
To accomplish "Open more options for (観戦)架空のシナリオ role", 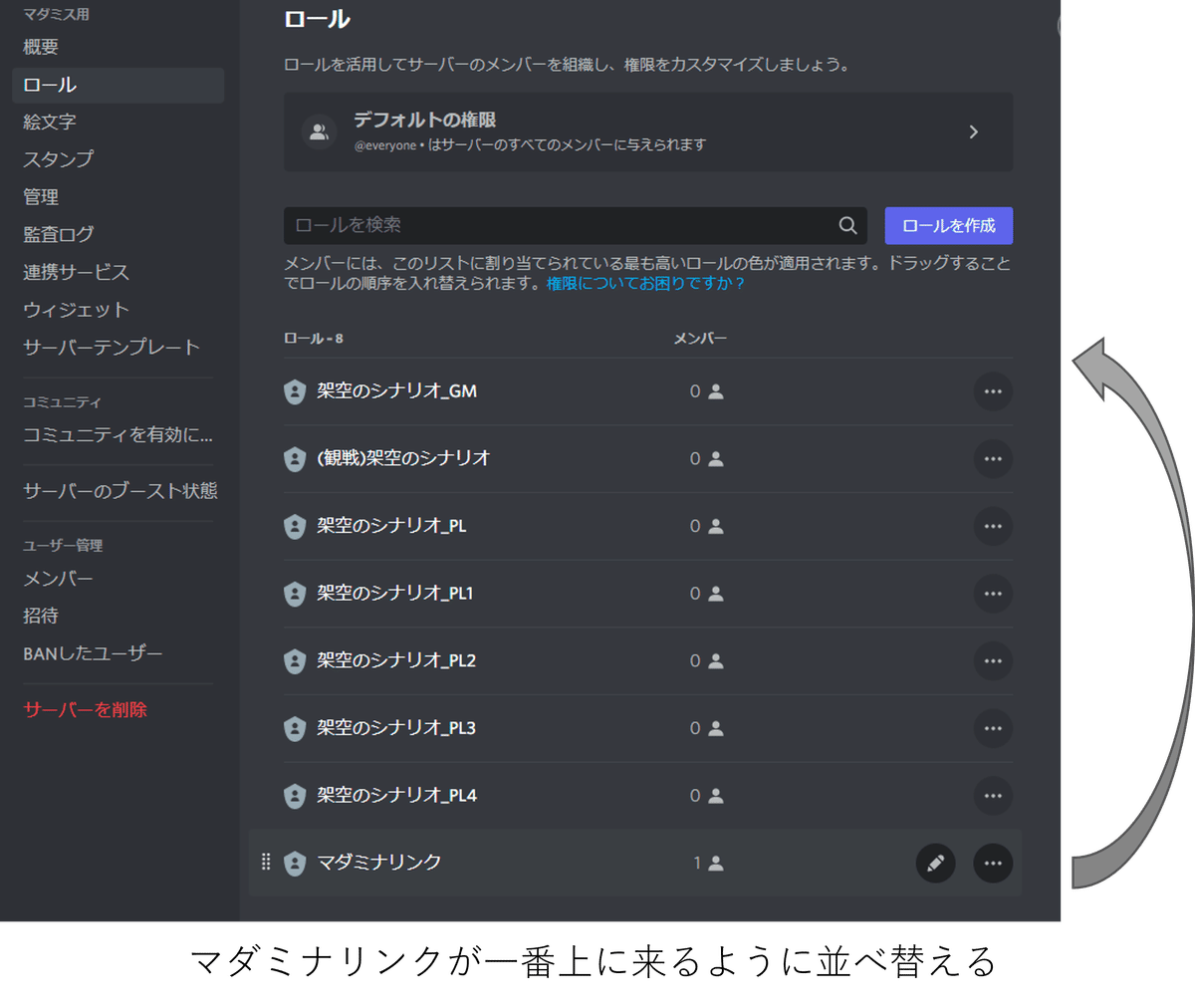I will tap(993, 459).
